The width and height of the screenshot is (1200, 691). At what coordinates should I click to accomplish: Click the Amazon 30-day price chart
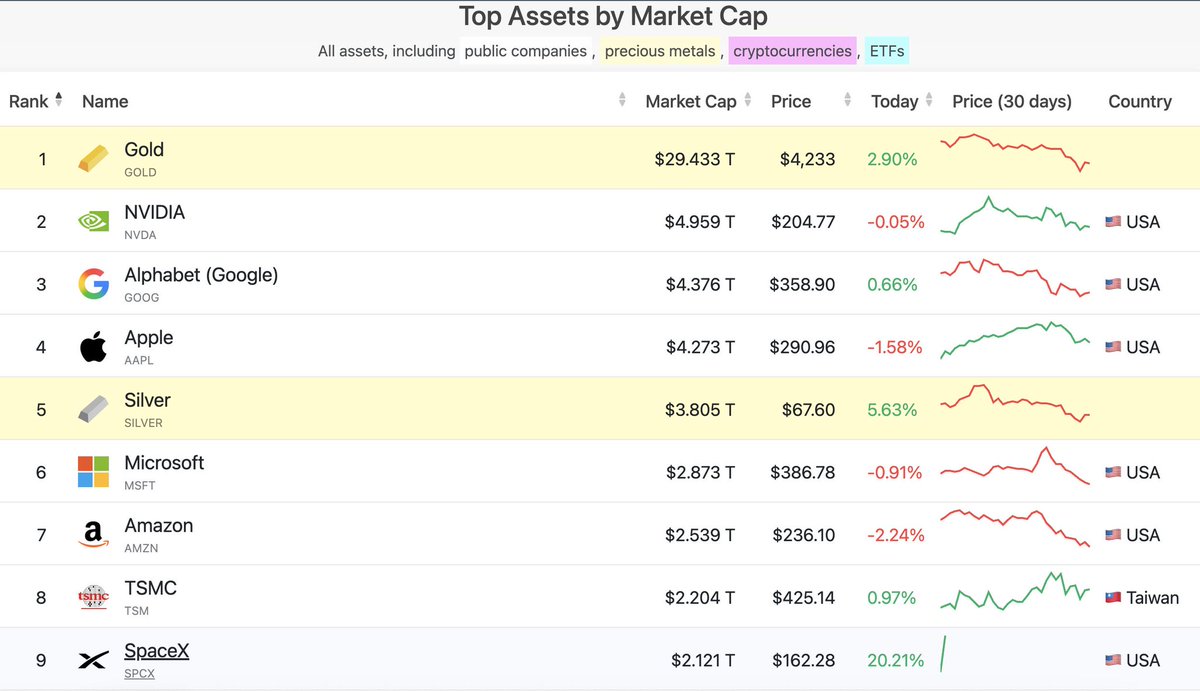pyautogui.click(x=1015, y=528)
